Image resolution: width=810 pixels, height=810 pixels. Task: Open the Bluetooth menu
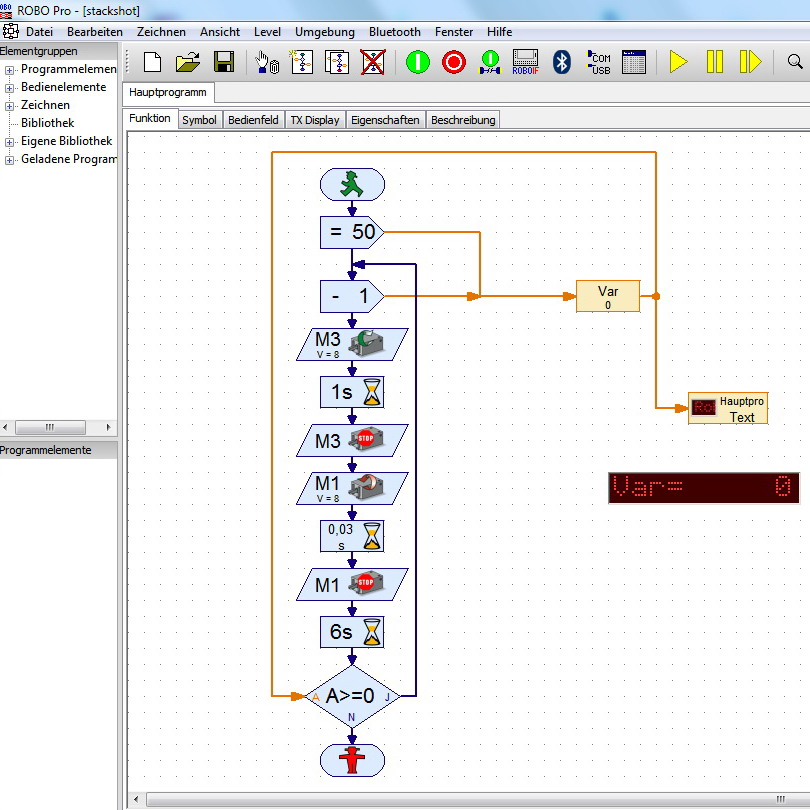click(395, 32)
